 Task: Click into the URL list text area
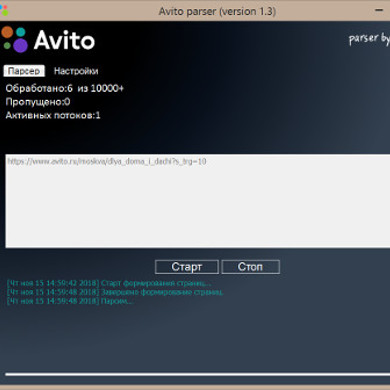tap(197, 201)
